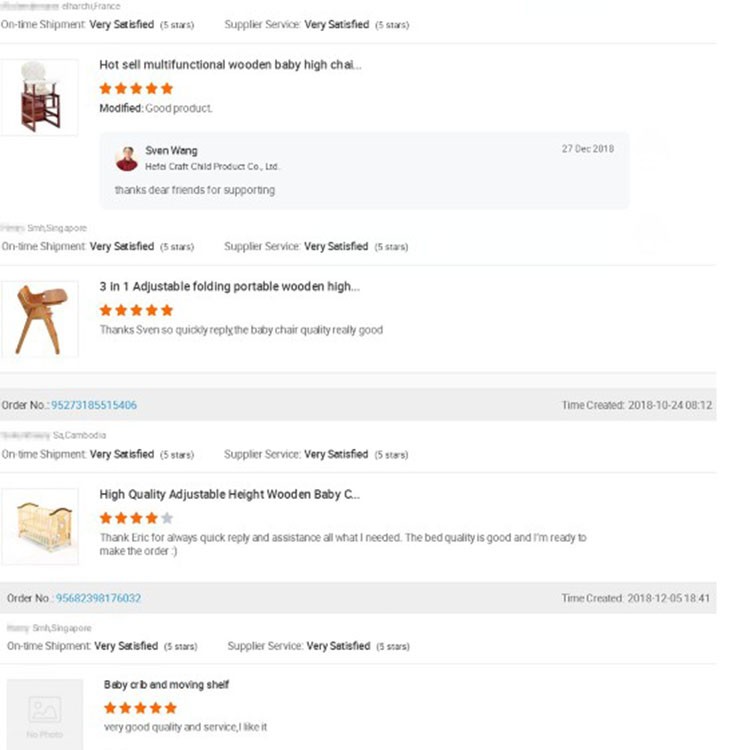Click the wooden baby crib product image

tap(40, 526)
